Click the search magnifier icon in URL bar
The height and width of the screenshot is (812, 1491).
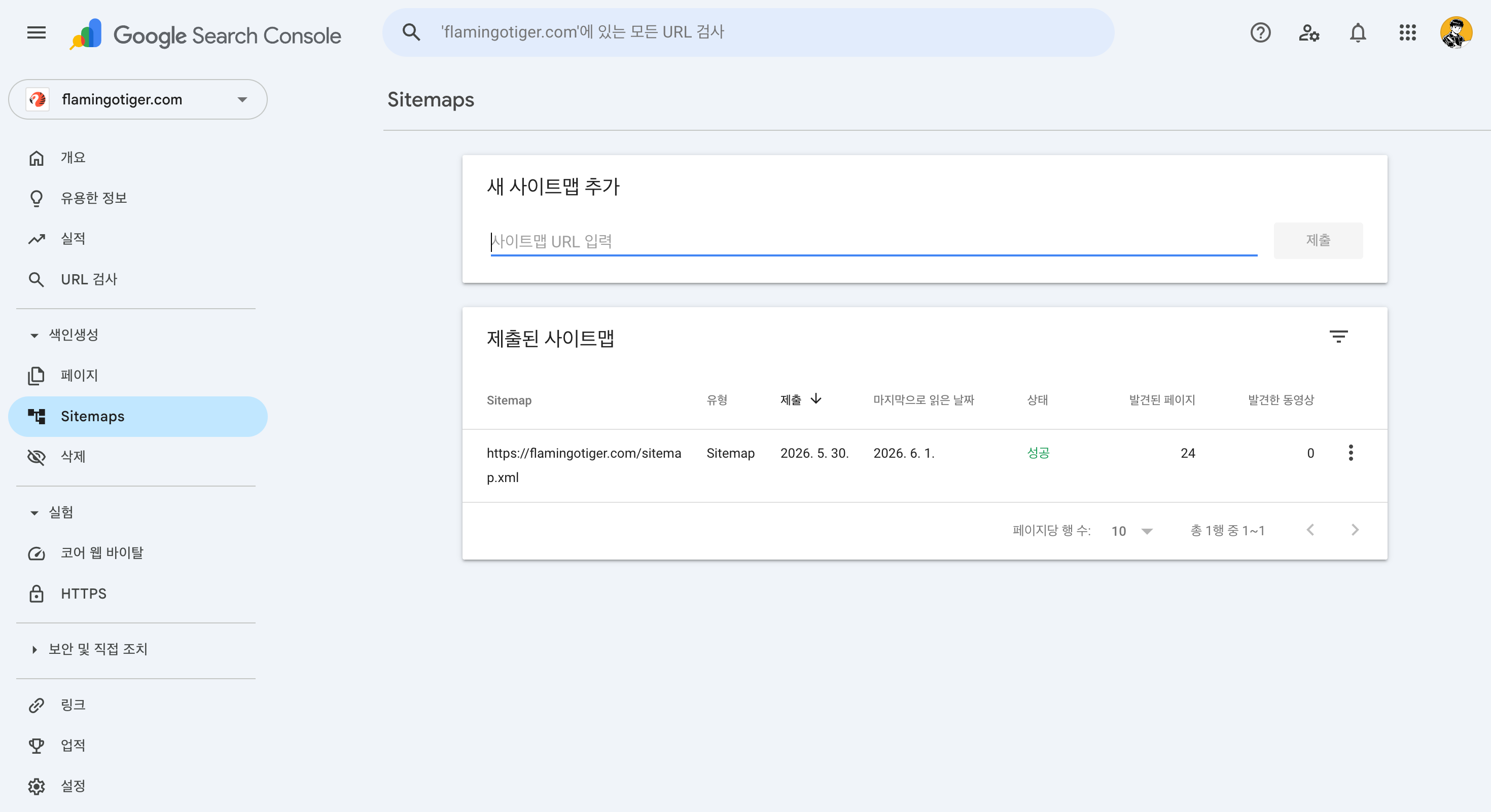point(411,32)
